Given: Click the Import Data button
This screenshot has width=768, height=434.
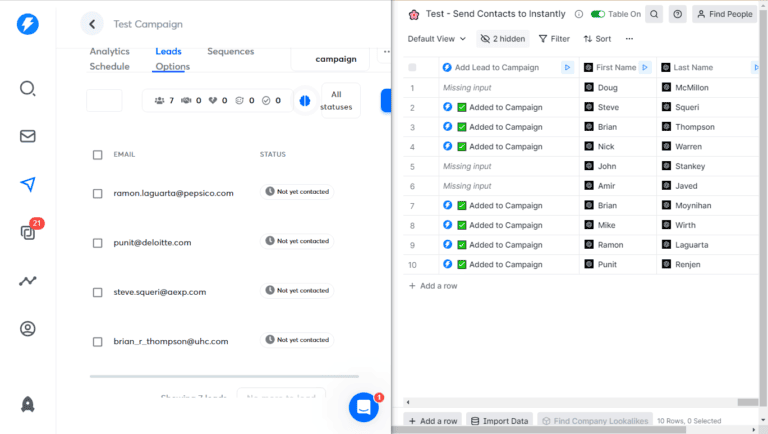Looking at the screenshot, I should pyautogui.click(x=499, y=421).
